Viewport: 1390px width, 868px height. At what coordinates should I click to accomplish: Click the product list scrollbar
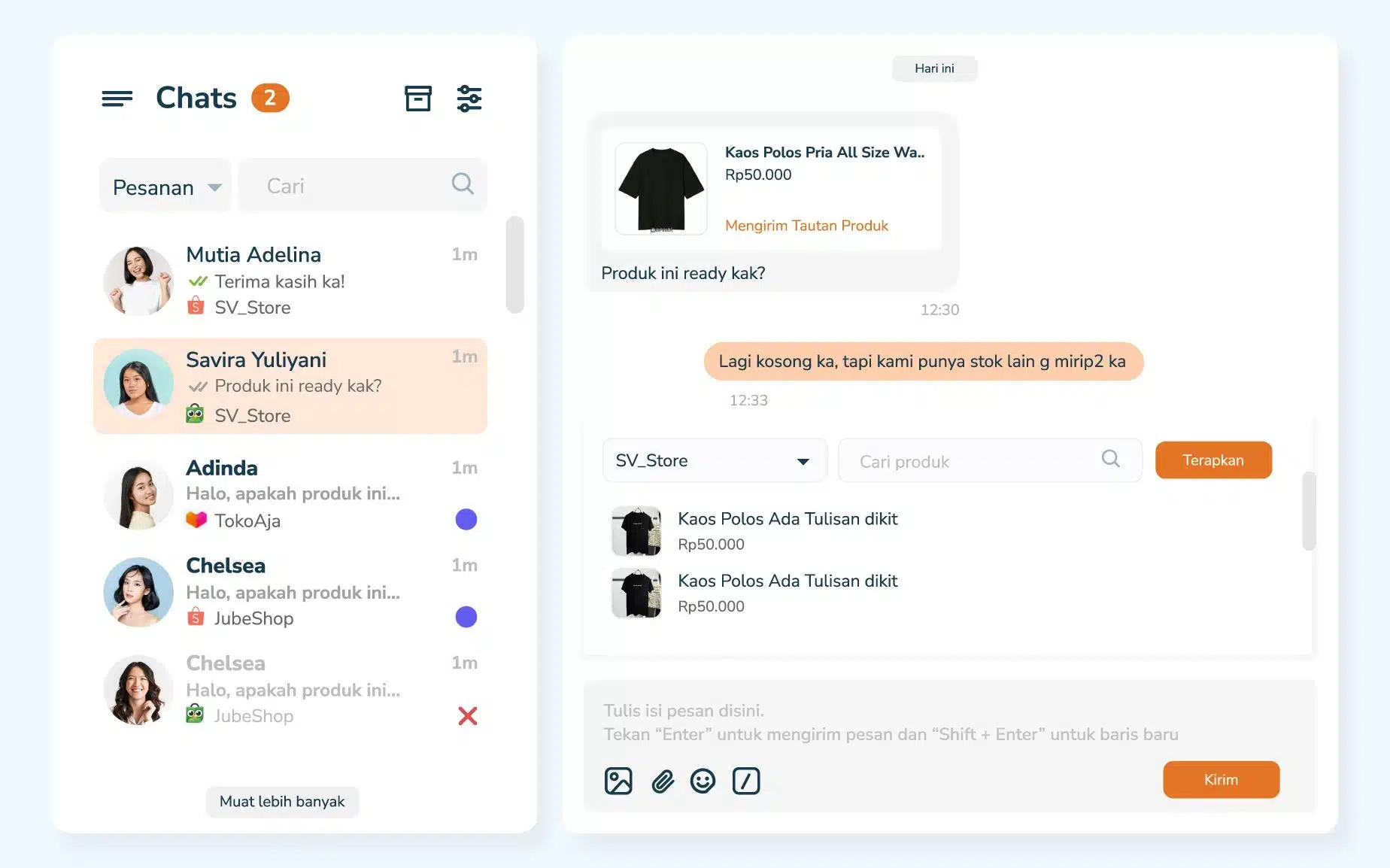[x=1309, y=510]
